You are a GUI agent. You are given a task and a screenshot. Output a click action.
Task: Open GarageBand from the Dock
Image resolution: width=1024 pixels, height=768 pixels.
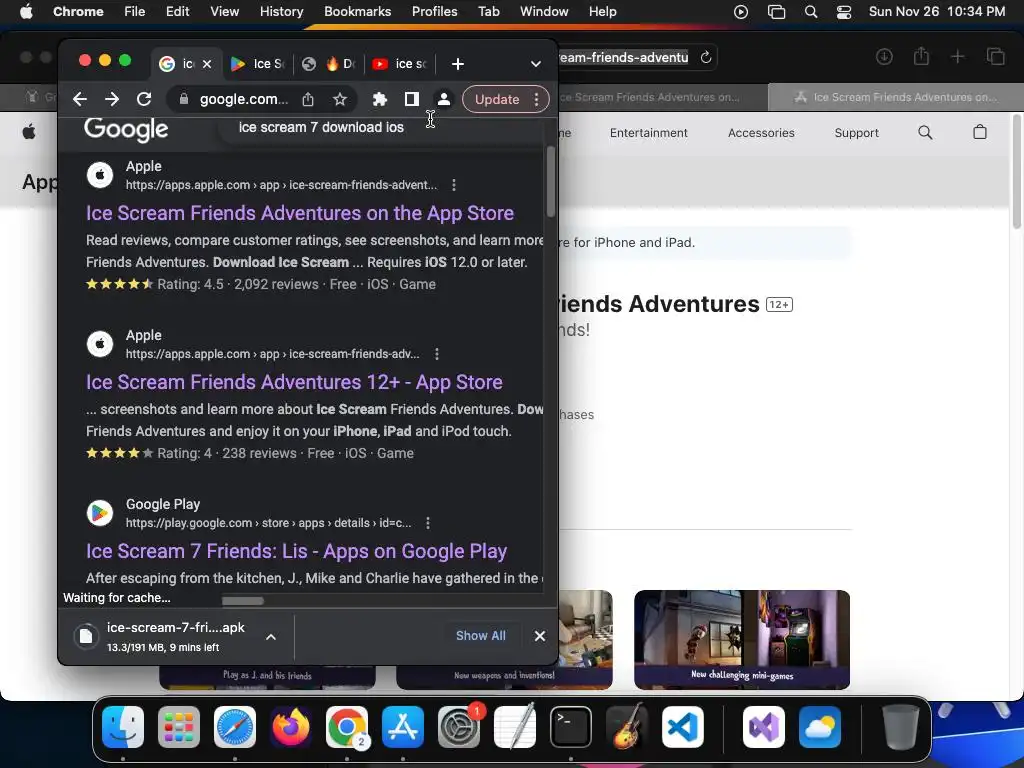(x=627, y=727)
